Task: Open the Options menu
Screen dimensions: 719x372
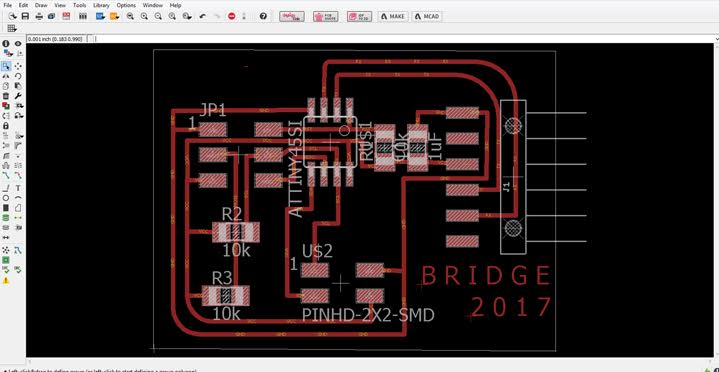Action: [126, 5]
